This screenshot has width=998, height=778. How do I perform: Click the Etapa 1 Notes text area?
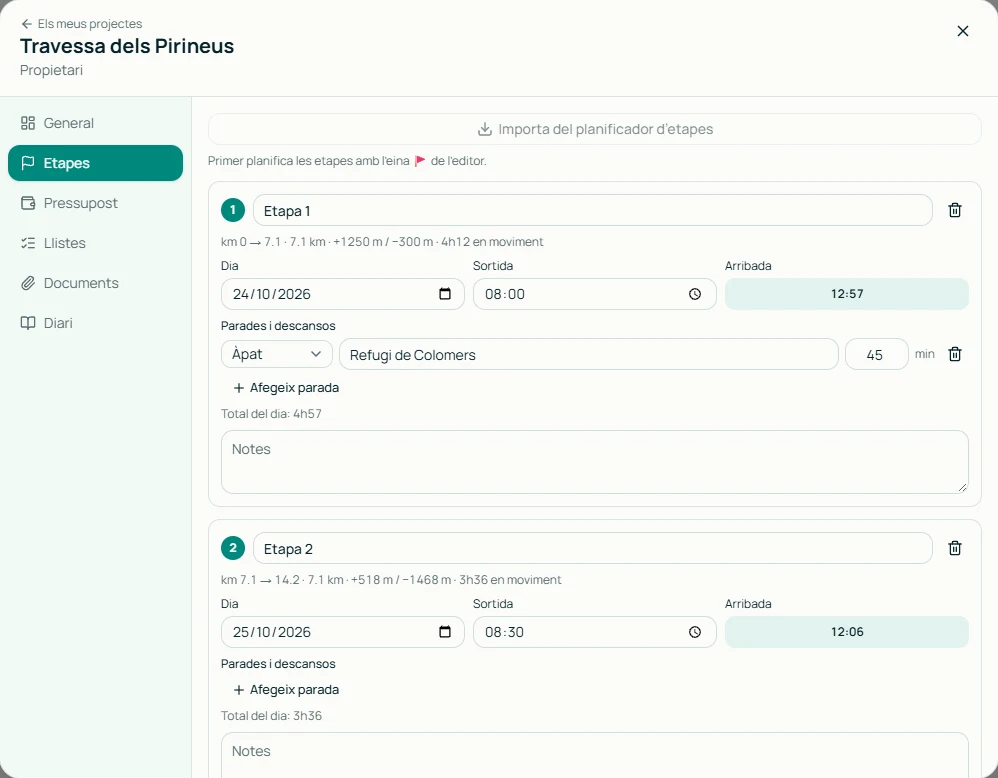[x=594, y=462]
